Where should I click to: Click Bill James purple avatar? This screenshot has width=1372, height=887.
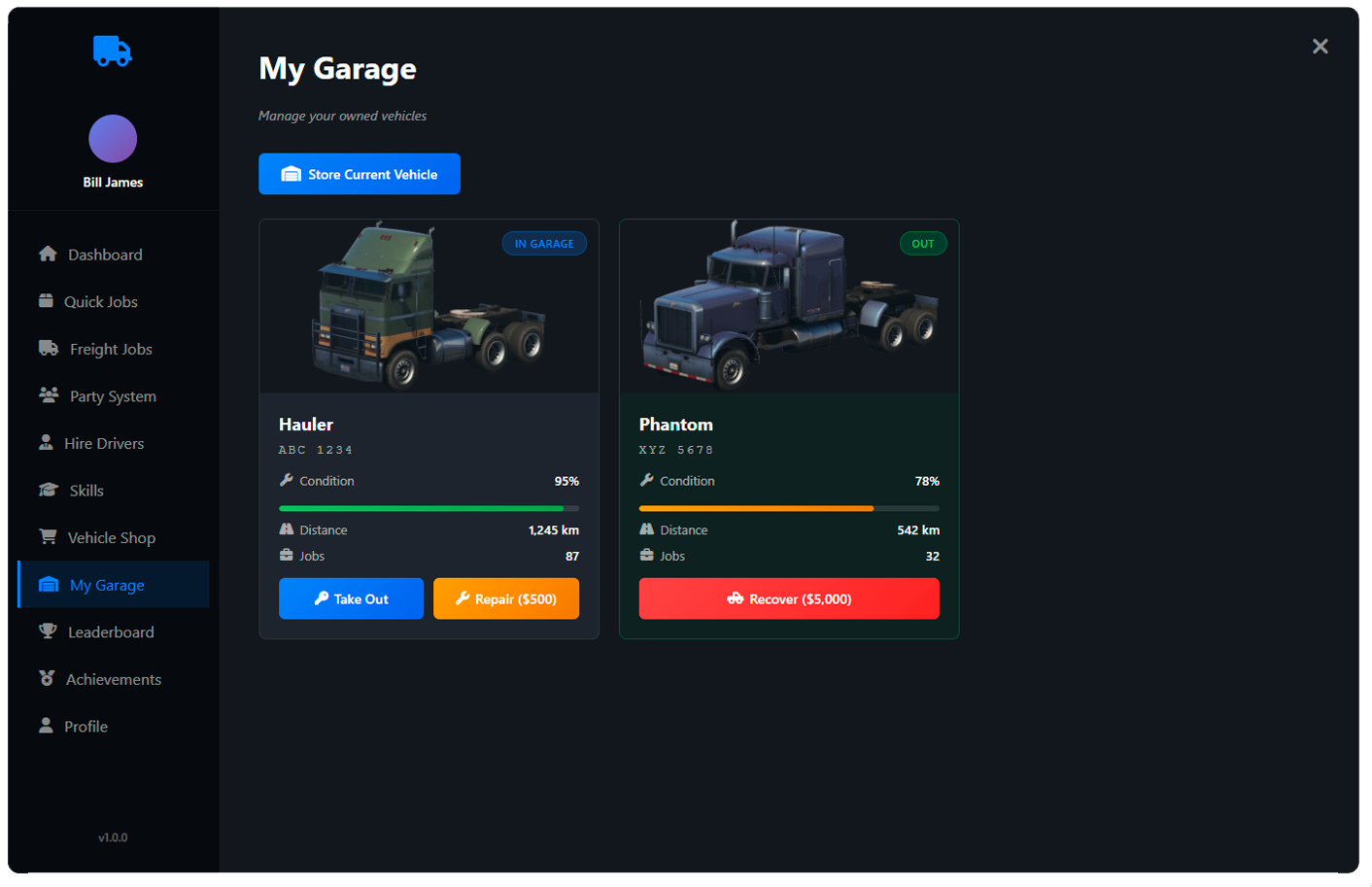point(113,139)
